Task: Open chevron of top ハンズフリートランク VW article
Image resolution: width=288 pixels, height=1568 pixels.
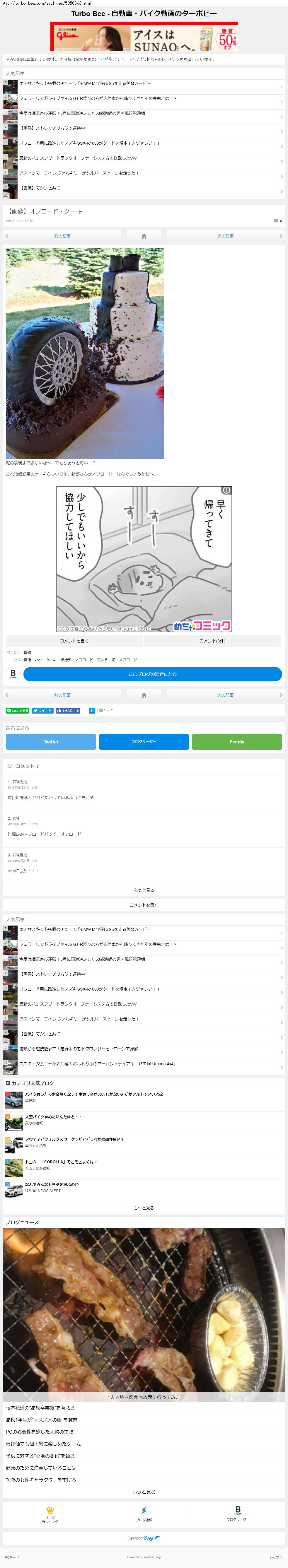Action: (281, 161)
